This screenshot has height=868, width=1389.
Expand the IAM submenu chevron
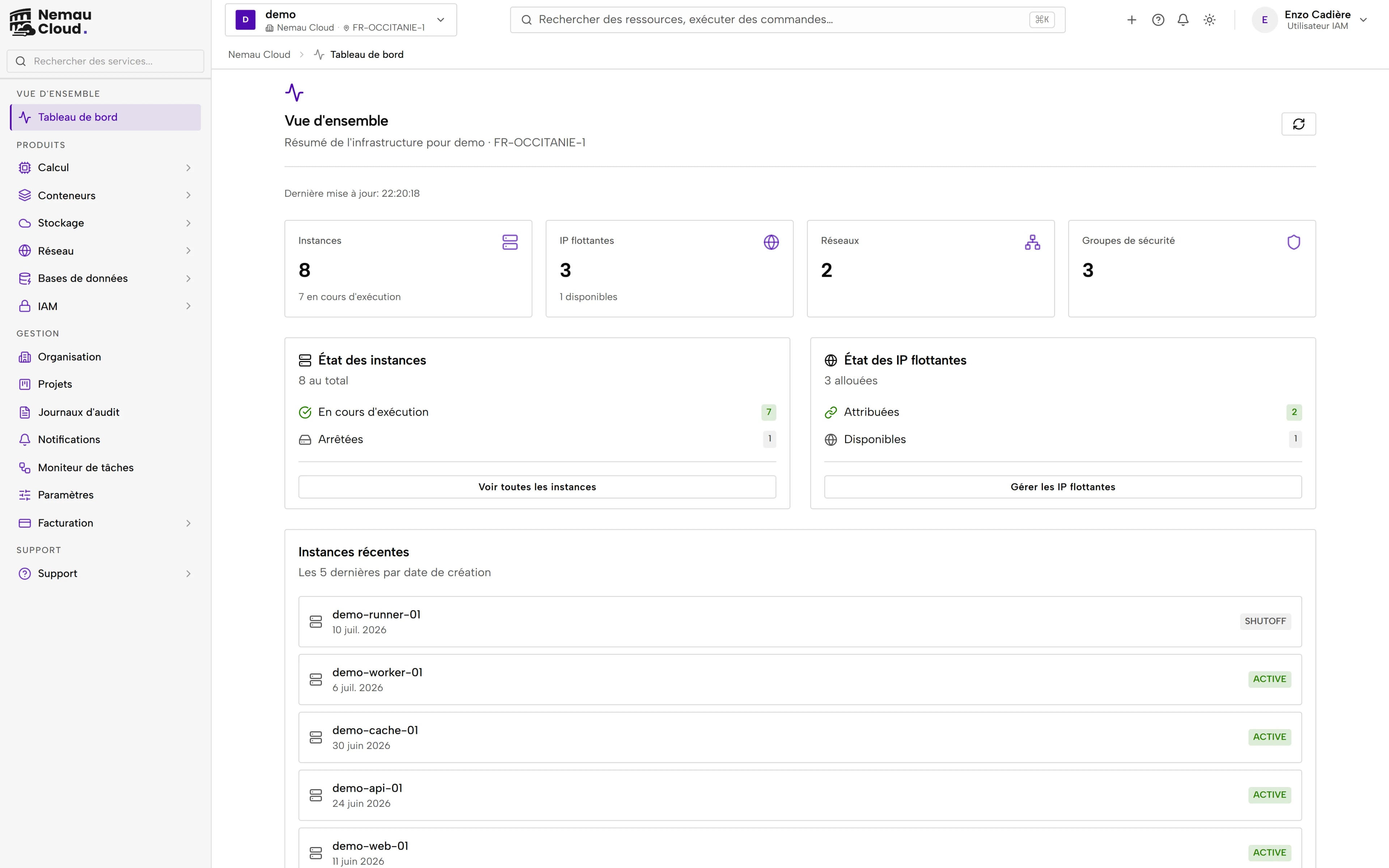pyautogui.click(x=188, y=306)
